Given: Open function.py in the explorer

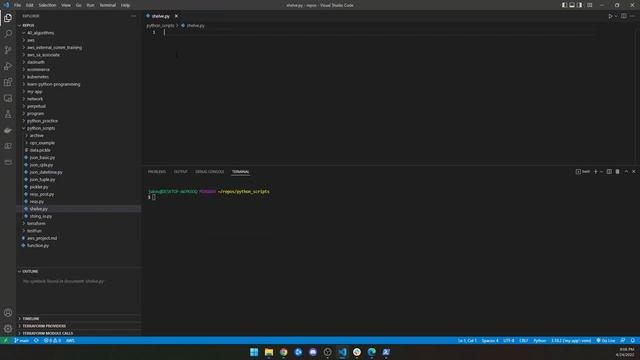Looking at the screenshot, I should [x=38, y=246].
